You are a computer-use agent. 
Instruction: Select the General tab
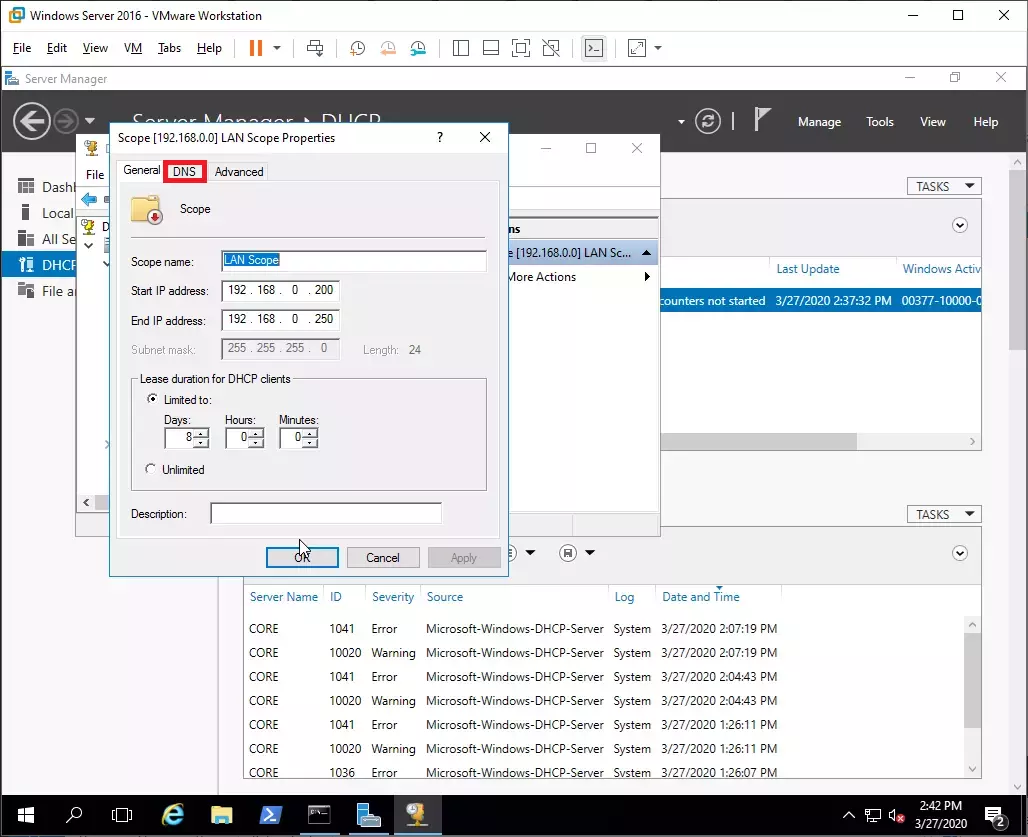click(141, 170)
